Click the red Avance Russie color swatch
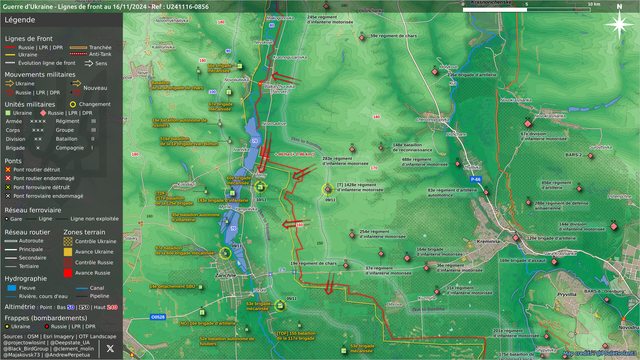This screenshot has height=360, width=640. click(x=68, y=273)
